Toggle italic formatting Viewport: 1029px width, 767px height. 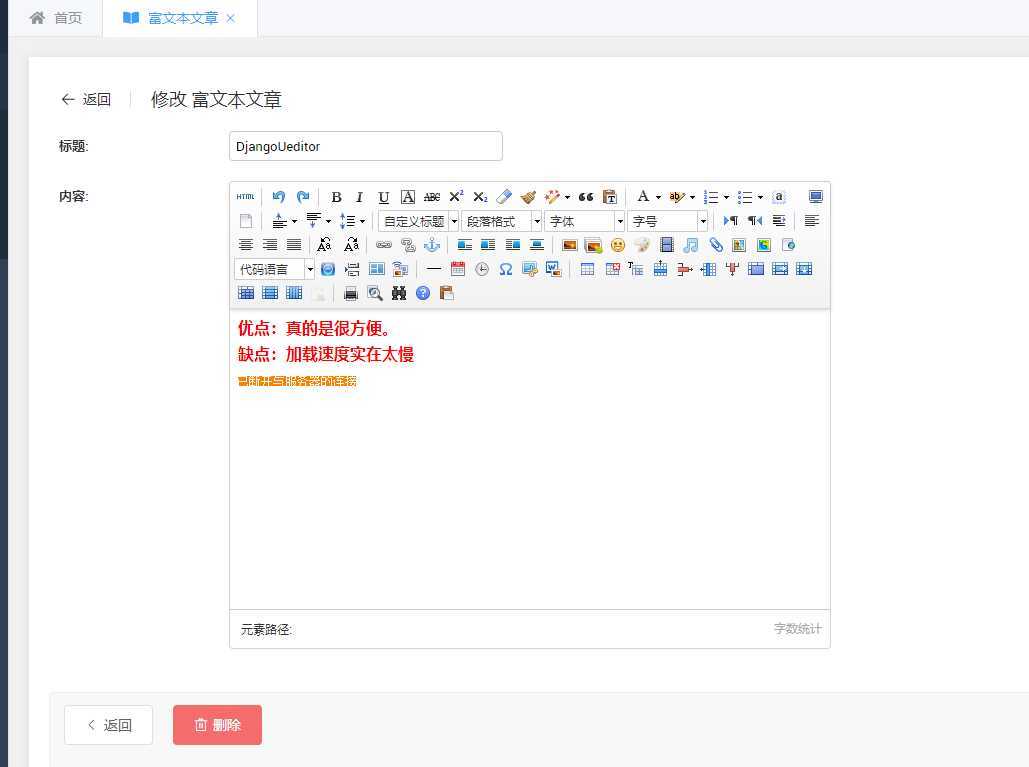359,196
